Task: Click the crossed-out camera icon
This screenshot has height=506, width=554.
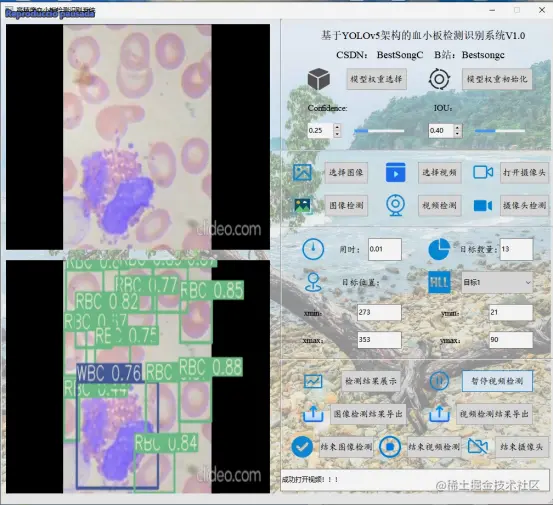Action: click(478, 447)
